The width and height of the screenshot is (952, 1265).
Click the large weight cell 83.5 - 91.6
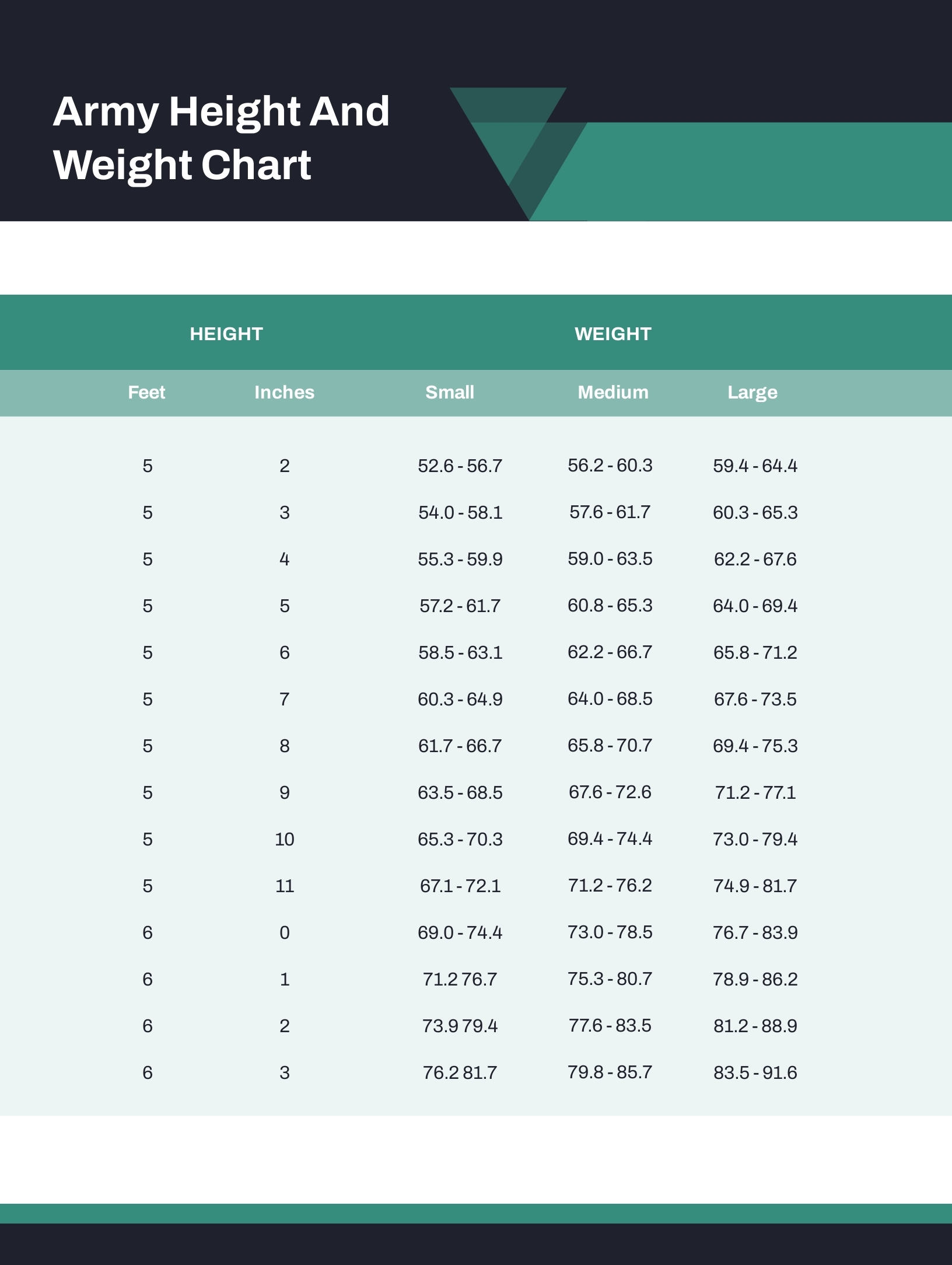point(755,1072)
